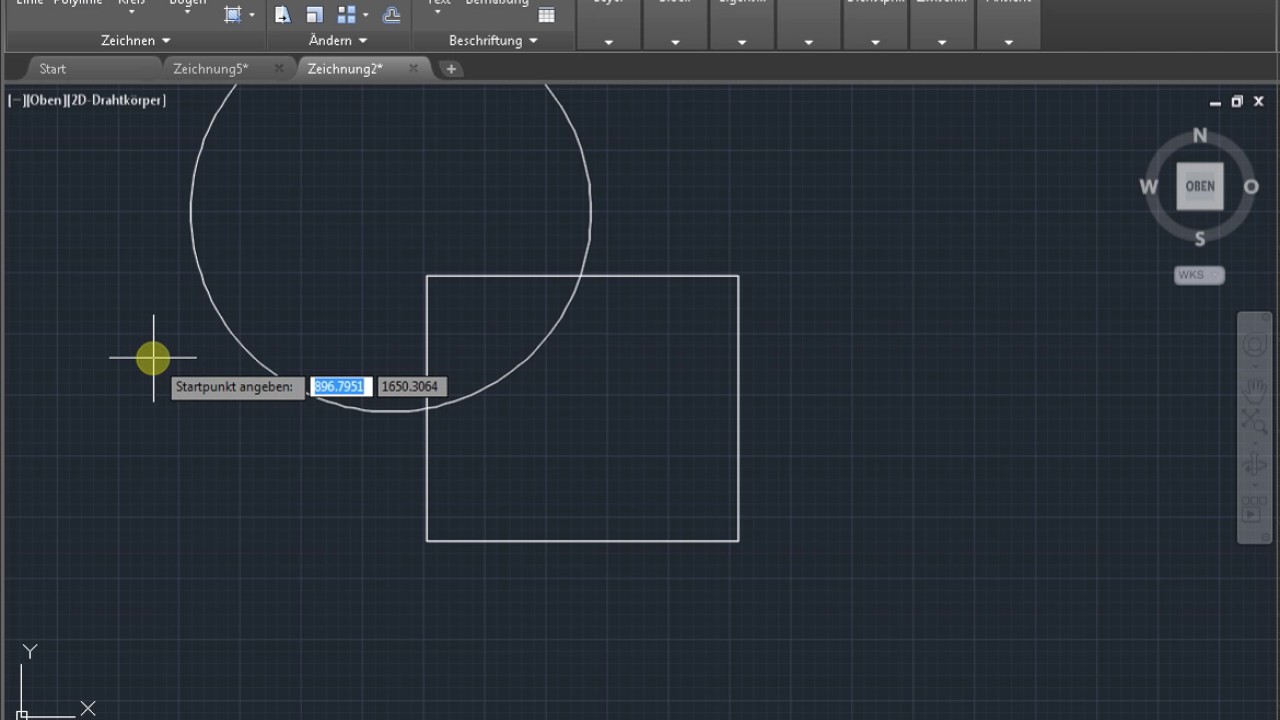The image size is (1280, 720).
Task: Select the Stretch (Strecken) tool icon
Action: coord(283,14)
